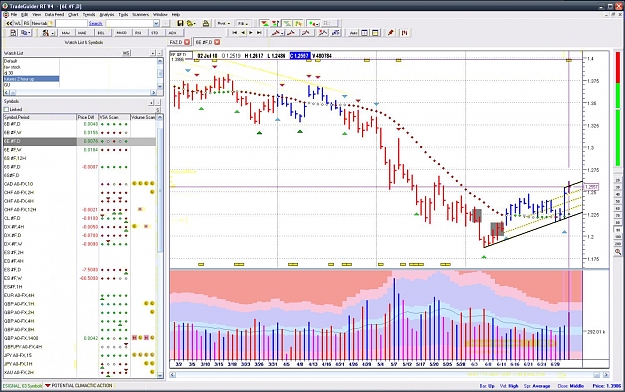Click the red-green triangle indicator icon
The image size is (625, 392).
[x=264, y=24]
